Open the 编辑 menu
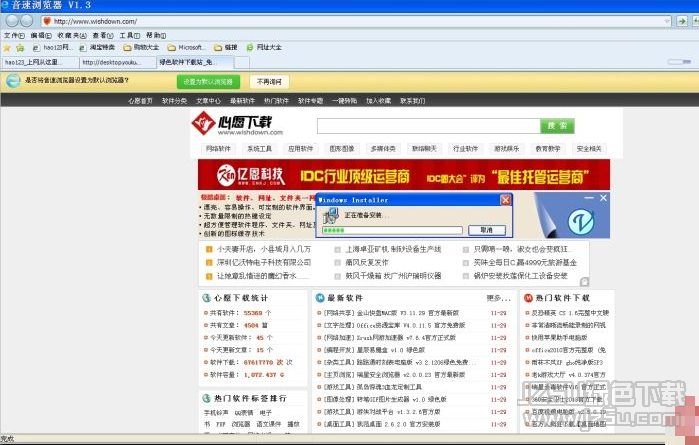Viewport: 699px width, 445px height. [x=41, y=35]
